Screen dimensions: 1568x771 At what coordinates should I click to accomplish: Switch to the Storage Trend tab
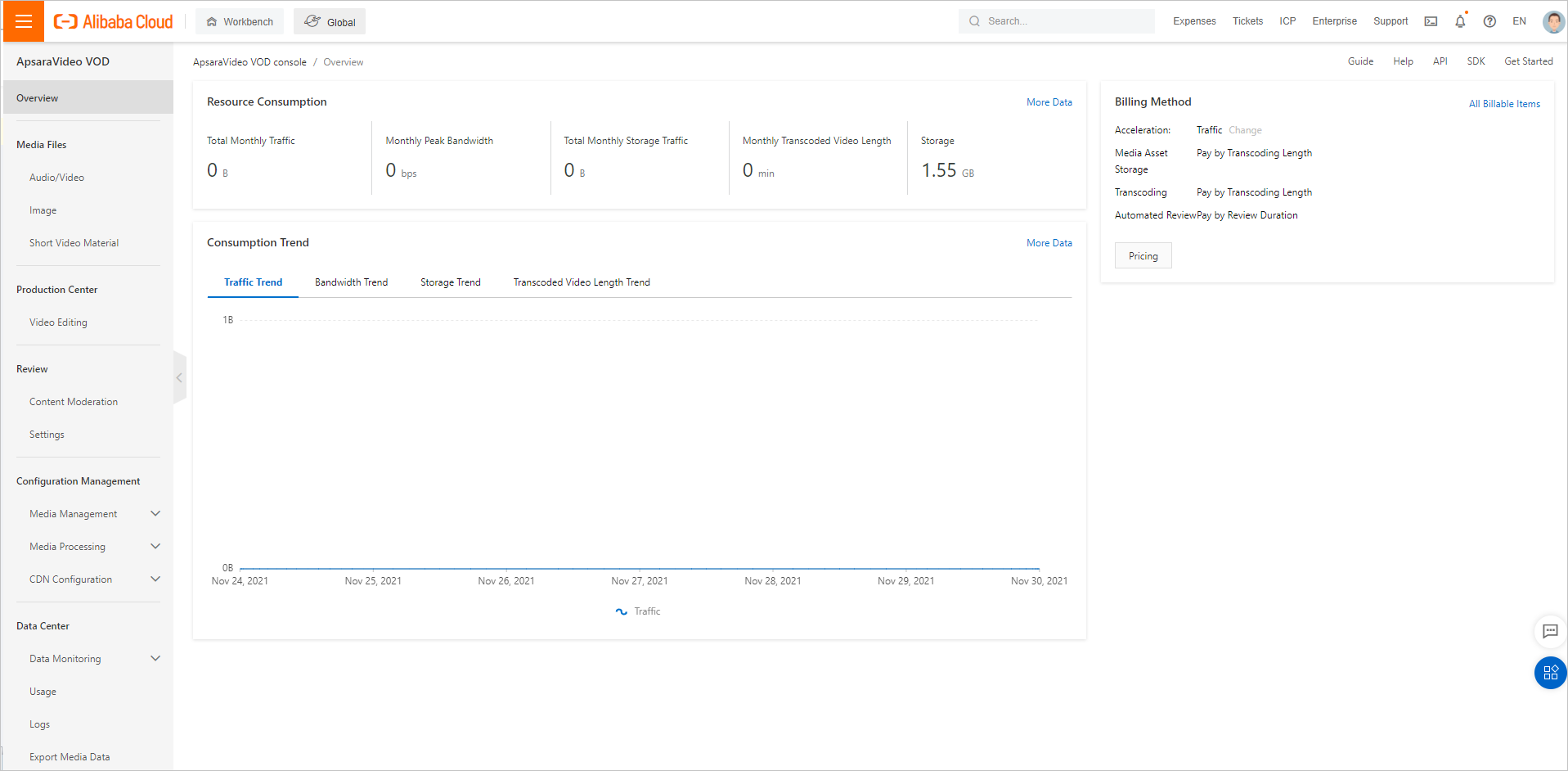coord(451,282)
